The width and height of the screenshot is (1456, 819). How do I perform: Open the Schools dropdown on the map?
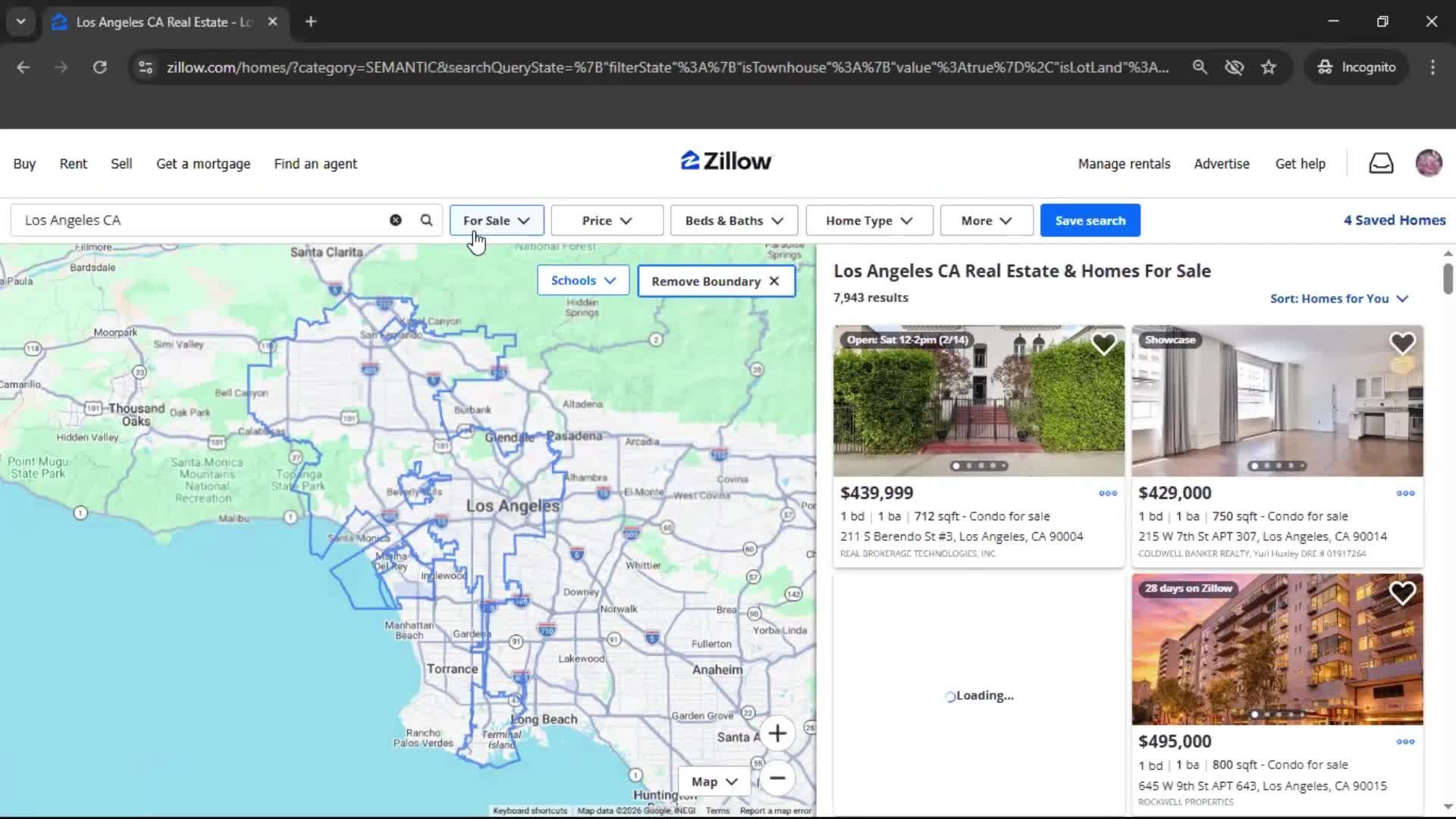pos(582,280)
